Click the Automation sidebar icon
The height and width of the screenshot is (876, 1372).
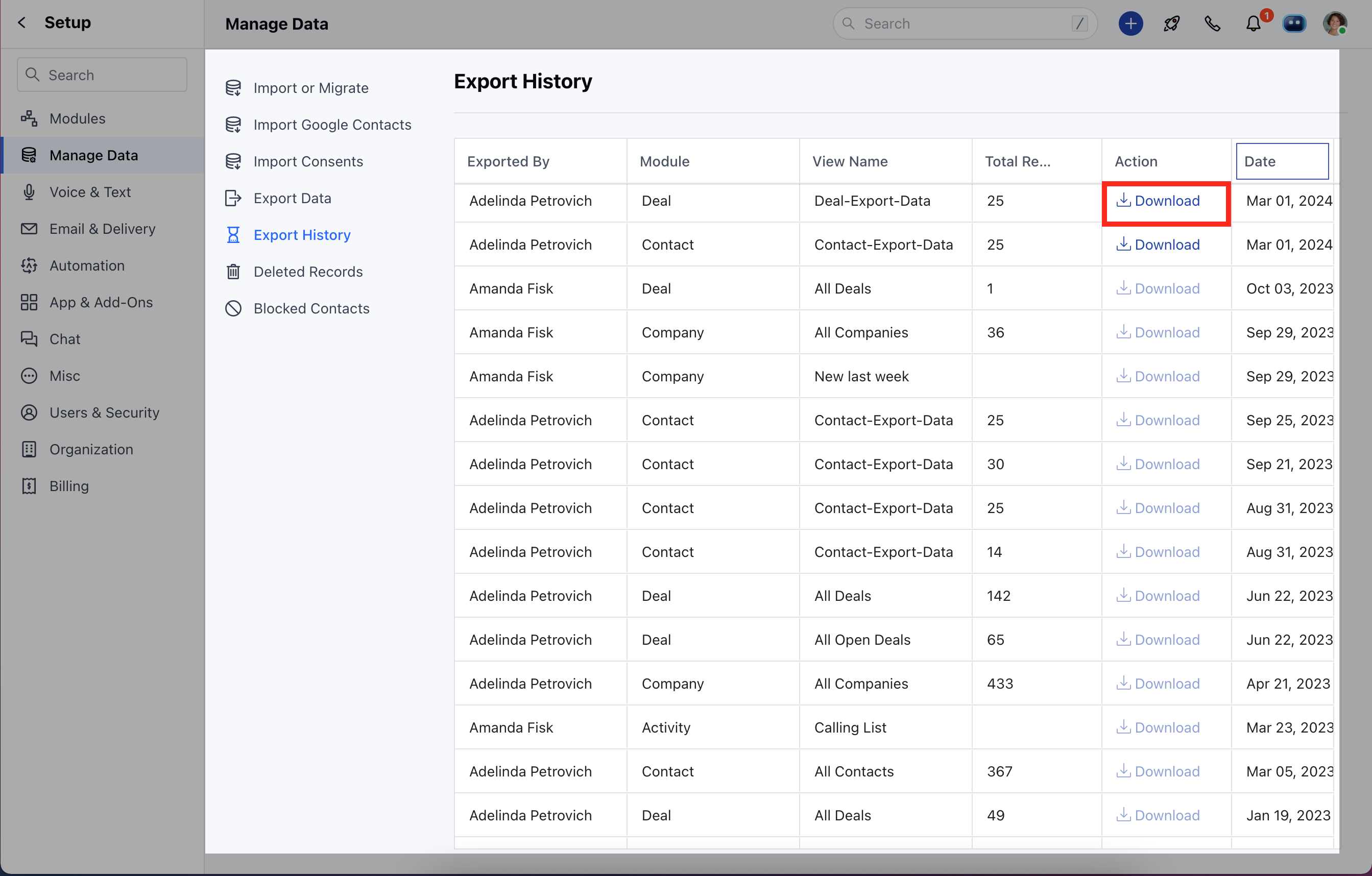pos(29,265)
